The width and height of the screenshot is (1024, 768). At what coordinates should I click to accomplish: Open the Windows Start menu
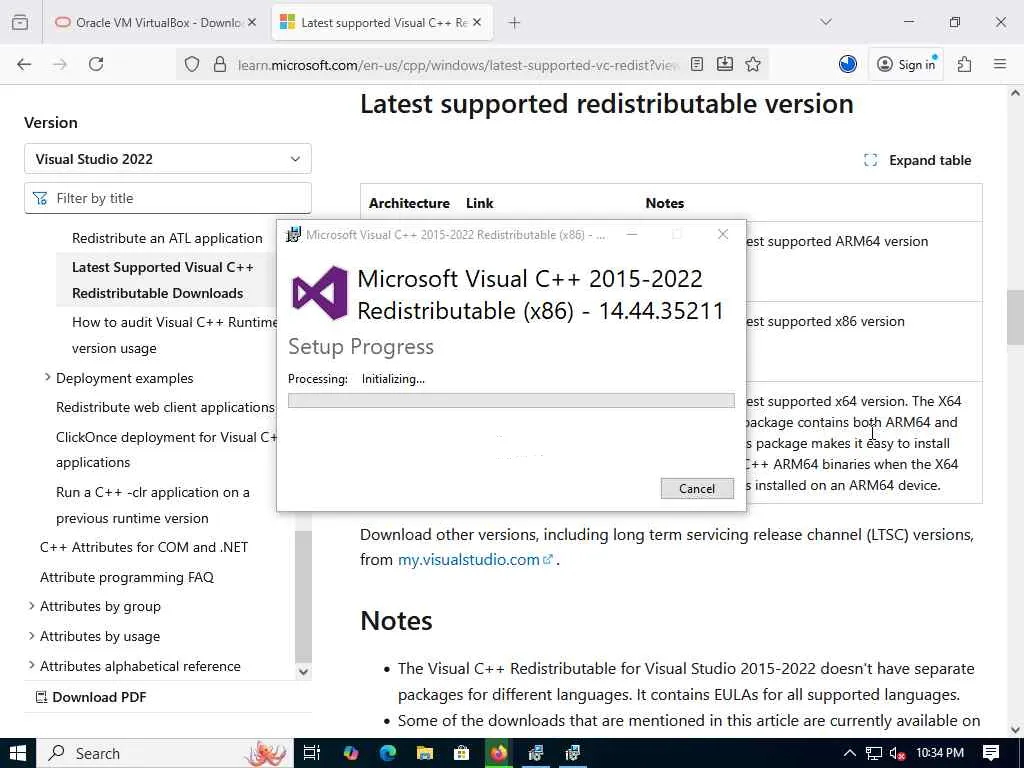(x=18, y=753)
